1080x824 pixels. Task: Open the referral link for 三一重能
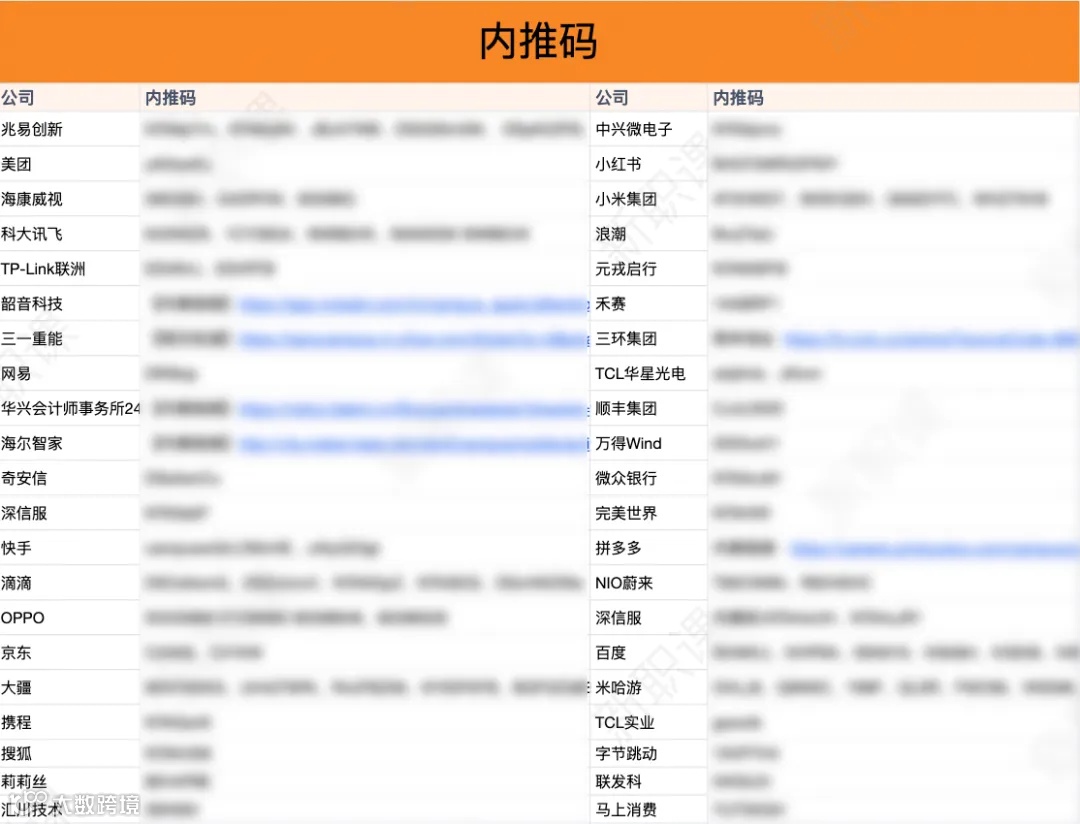[410, 338]
